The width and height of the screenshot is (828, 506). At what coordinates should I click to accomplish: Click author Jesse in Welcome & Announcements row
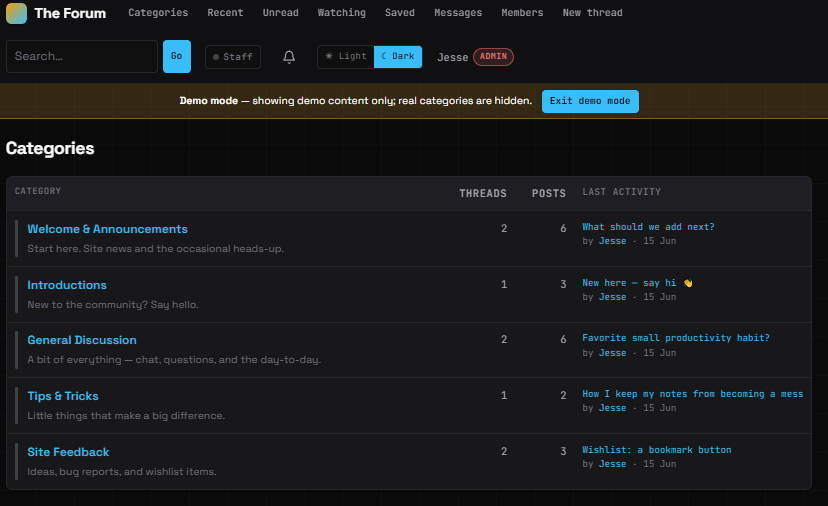tap(612, 241)
